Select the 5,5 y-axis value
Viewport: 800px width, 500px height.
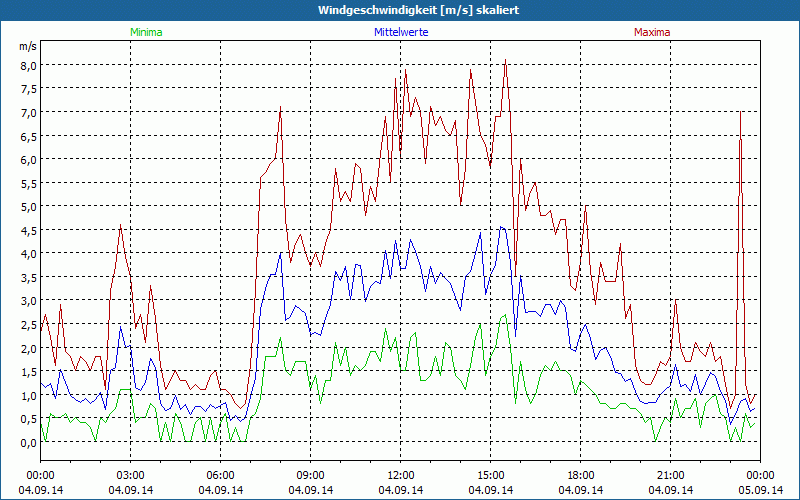pos(29,183)
